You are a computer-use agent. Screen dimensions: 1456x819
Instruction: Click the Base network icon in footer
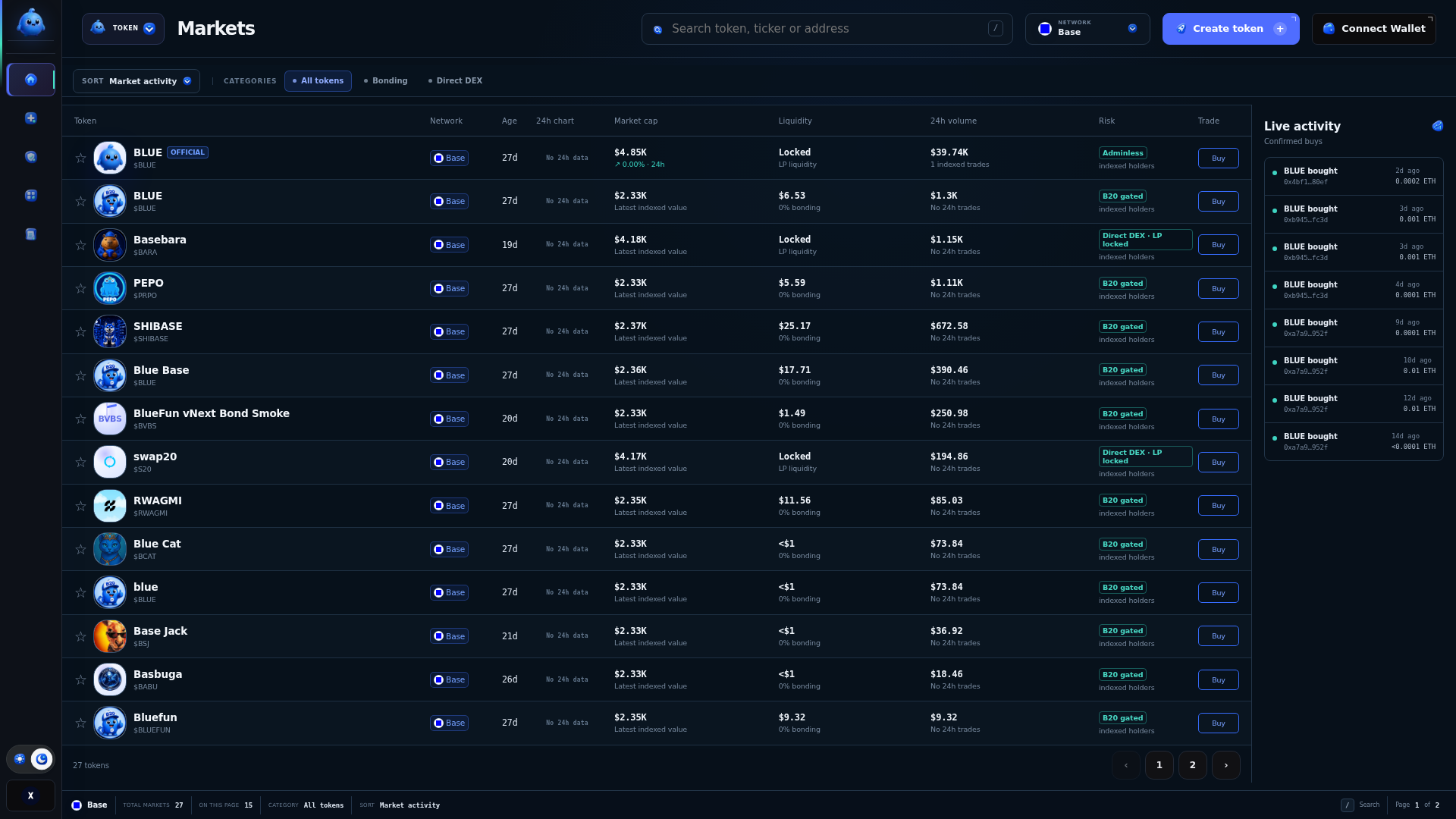(77, 805)
